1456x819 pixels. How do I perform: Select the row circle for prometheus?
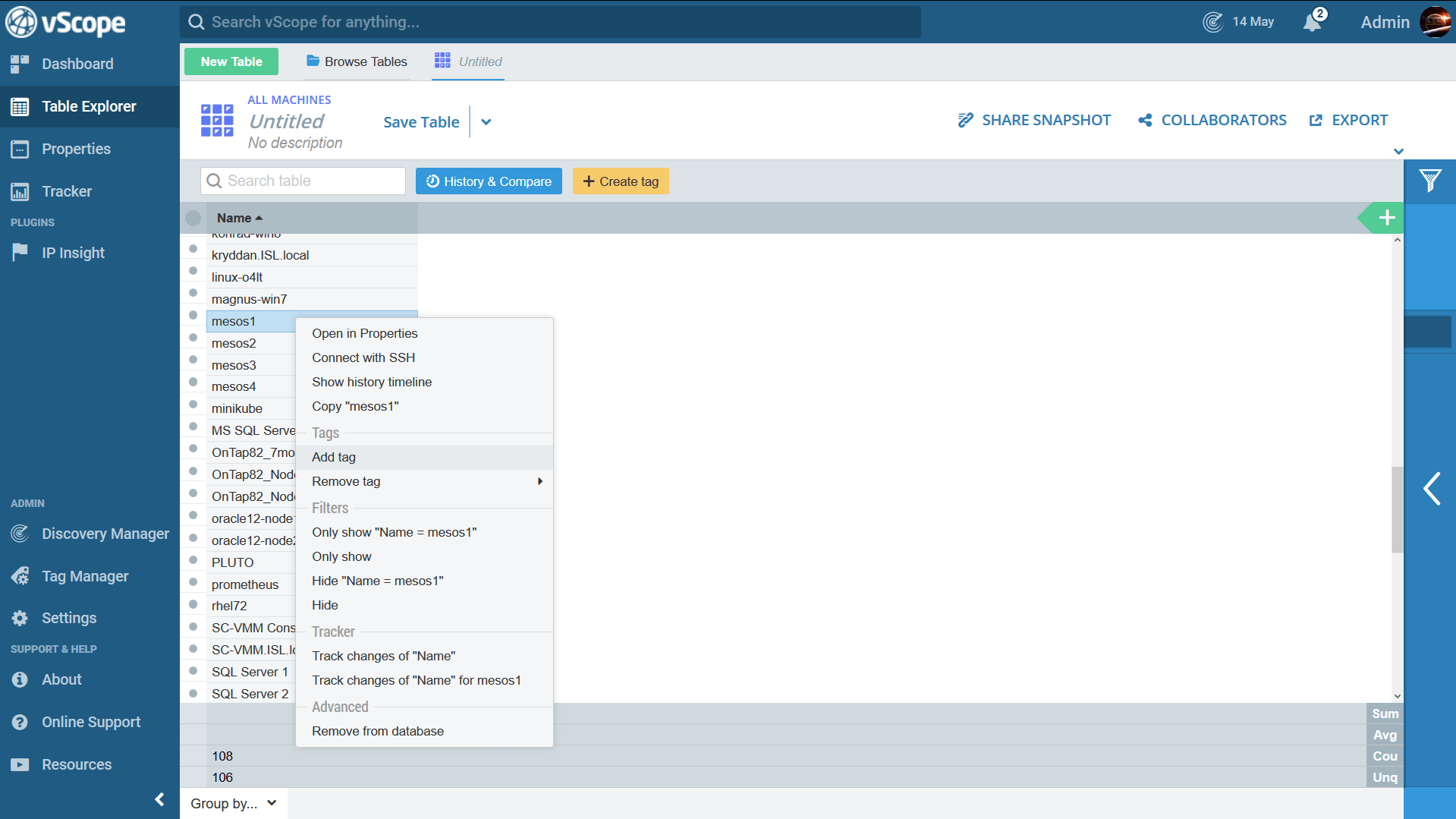(x=193, y=583)
